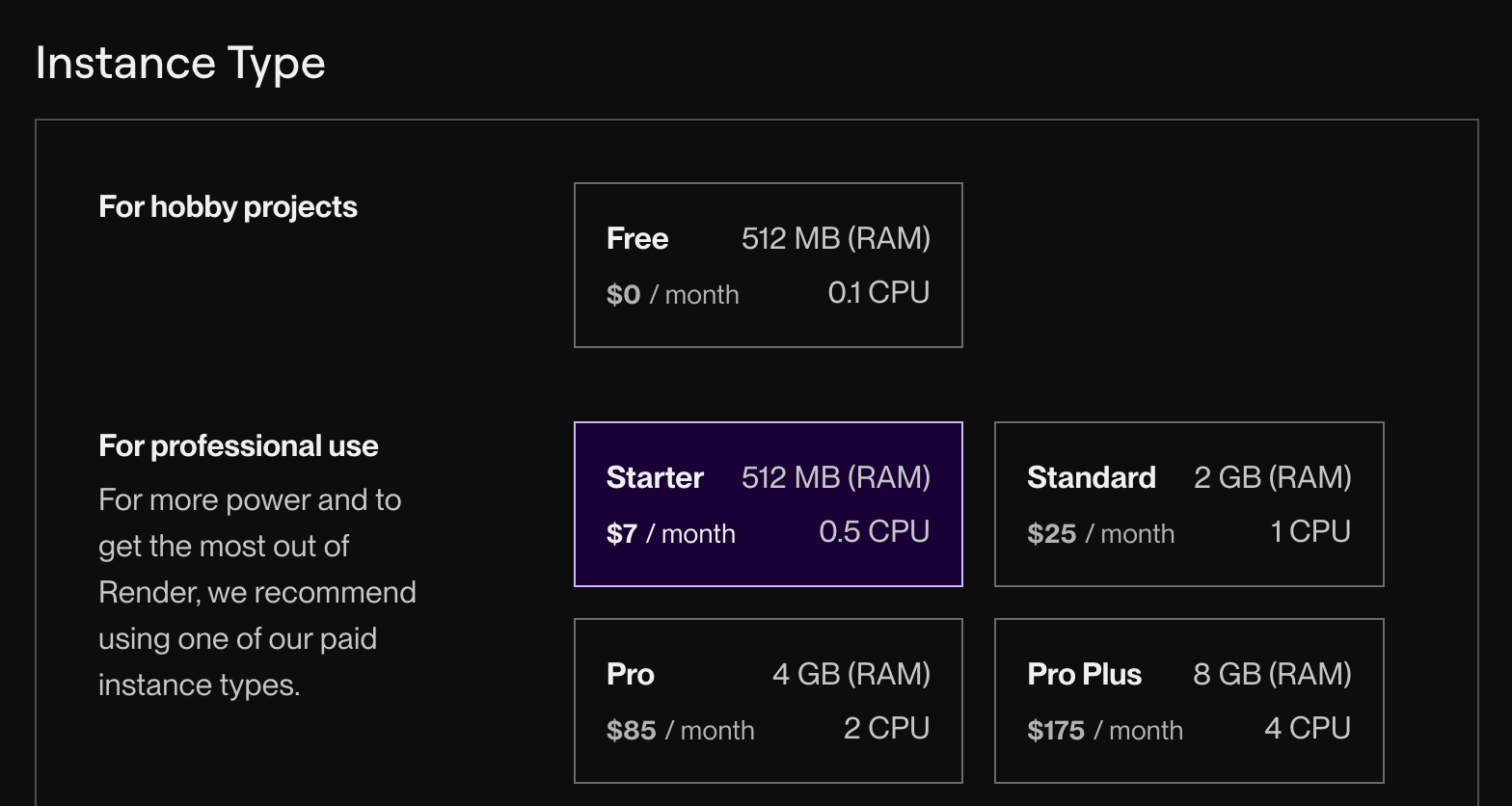Choose the Pro Plus instance

[1188, 700]
